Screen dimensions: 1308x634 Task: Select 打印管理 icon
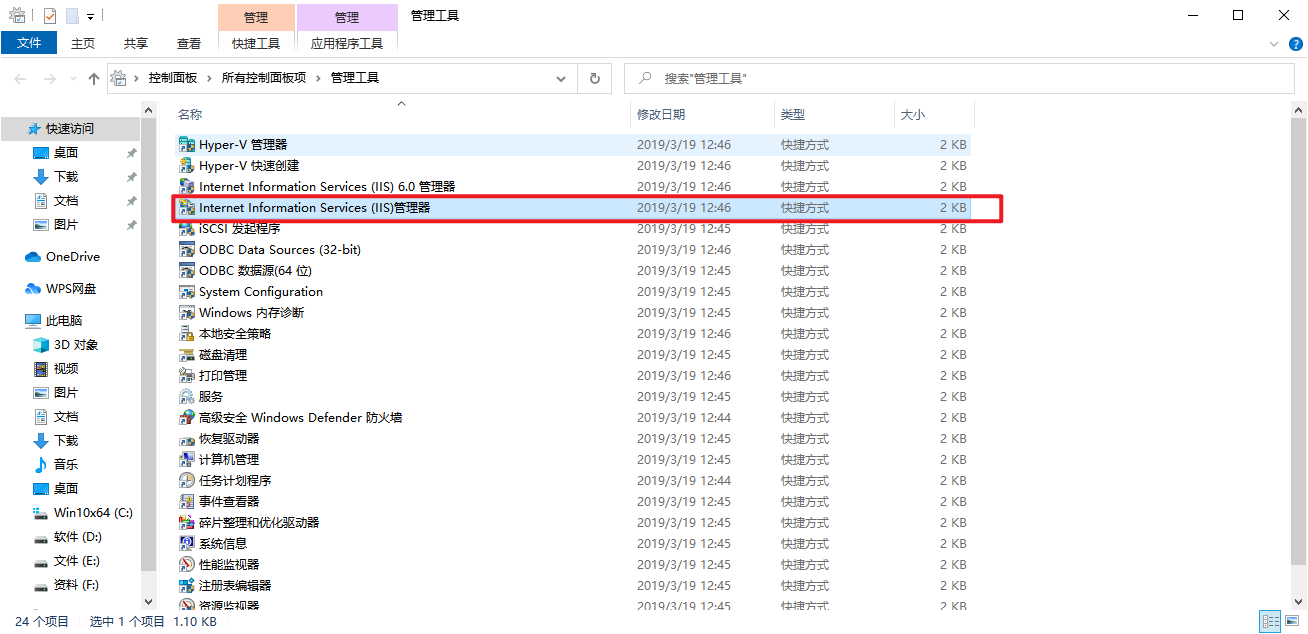click(x=186, y=376)
